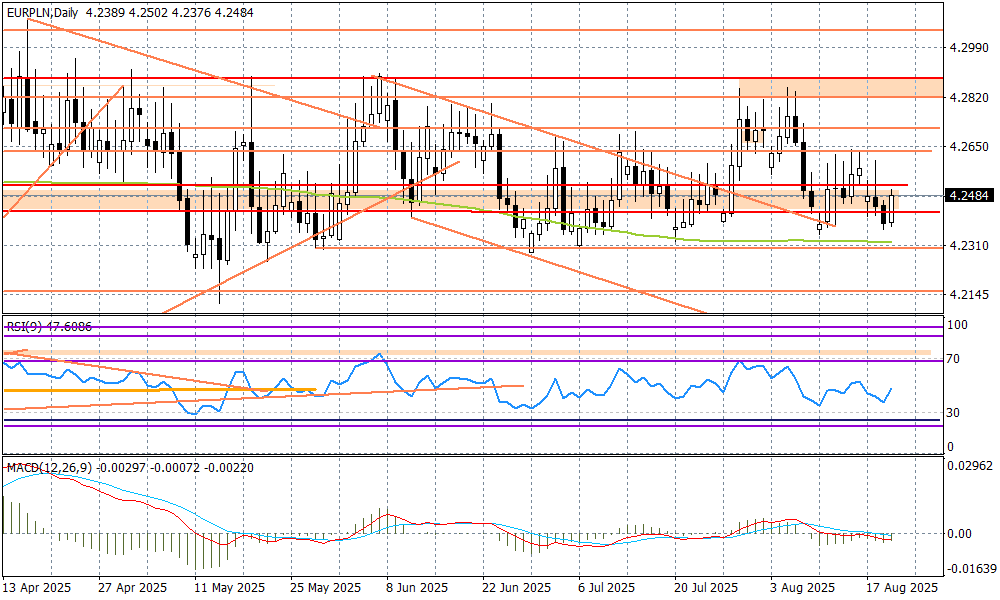Select the 4.2310 price axis label
The image size is (1000, 600).
(967, 245)
